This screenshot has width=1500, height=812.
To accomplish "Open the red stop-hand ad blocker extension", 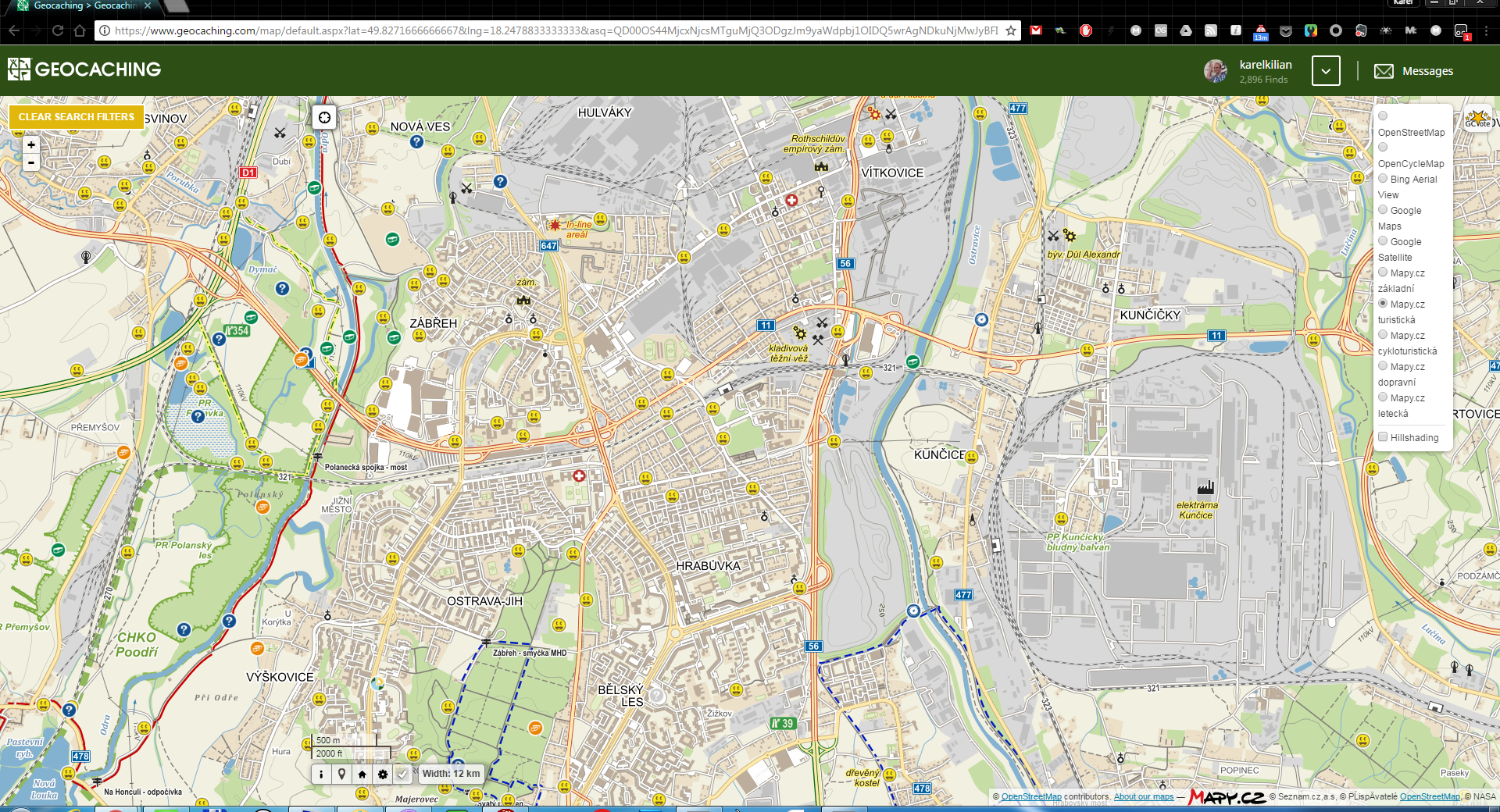I will point(1086,30).
